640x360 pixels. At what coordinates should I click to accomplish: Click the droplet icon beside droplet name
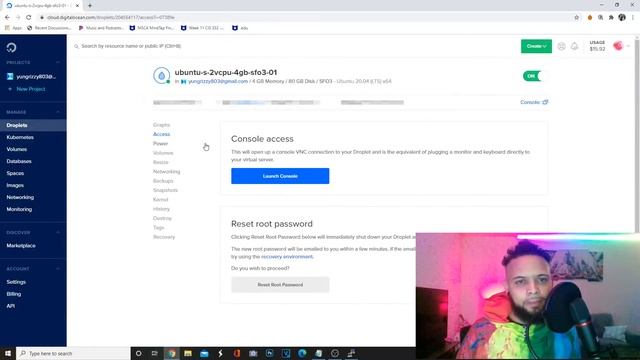[x=162, y=76]
